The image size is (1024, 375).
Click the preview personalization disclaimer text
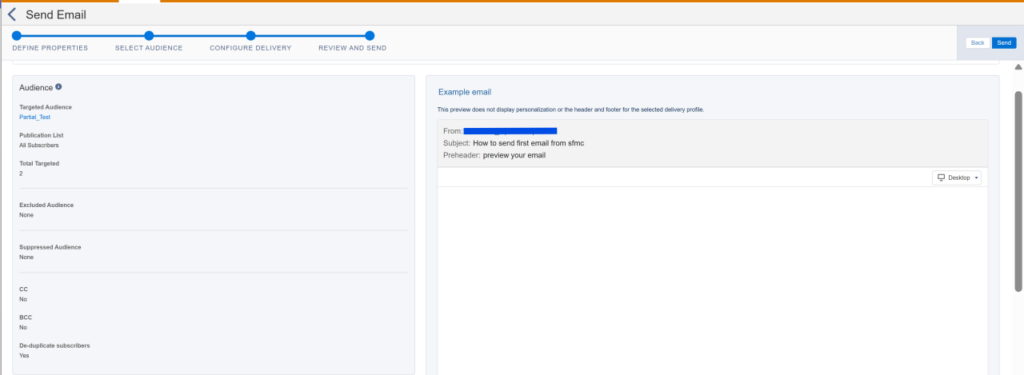pyautogui.click(x=571, y=109)
